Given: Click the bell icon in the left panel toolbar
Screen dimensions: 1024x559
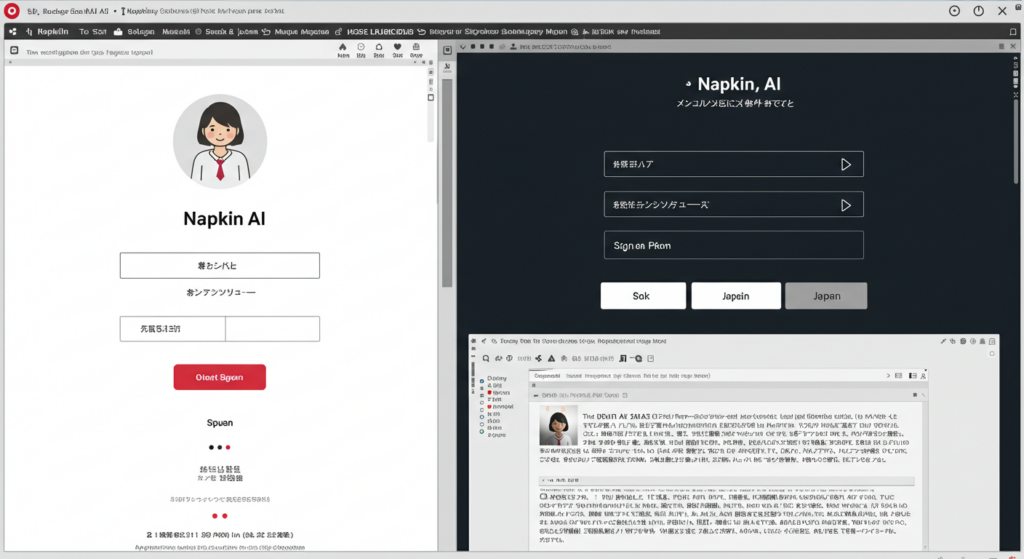Looking at the screenshot, I should 379,47.
